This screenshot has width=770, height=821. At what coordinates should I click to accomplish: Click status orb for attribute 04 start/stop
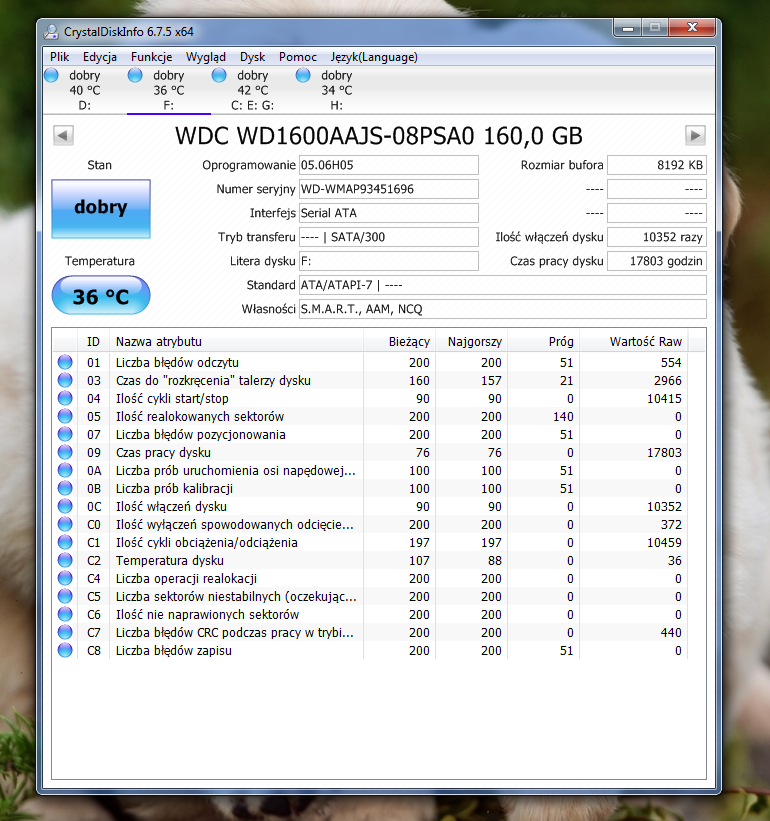65,398
